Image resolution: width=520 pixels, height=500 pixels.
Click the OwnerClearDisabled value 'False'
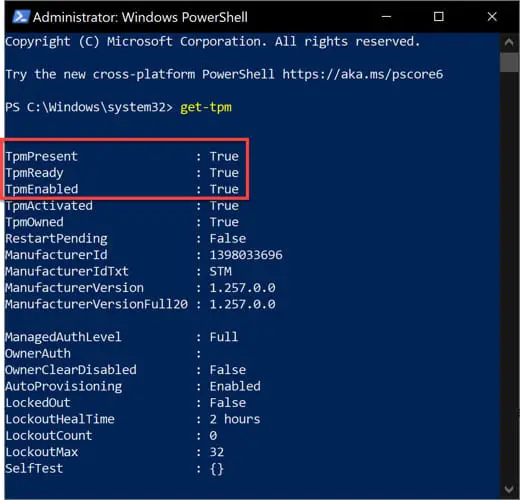coord(228,370)
